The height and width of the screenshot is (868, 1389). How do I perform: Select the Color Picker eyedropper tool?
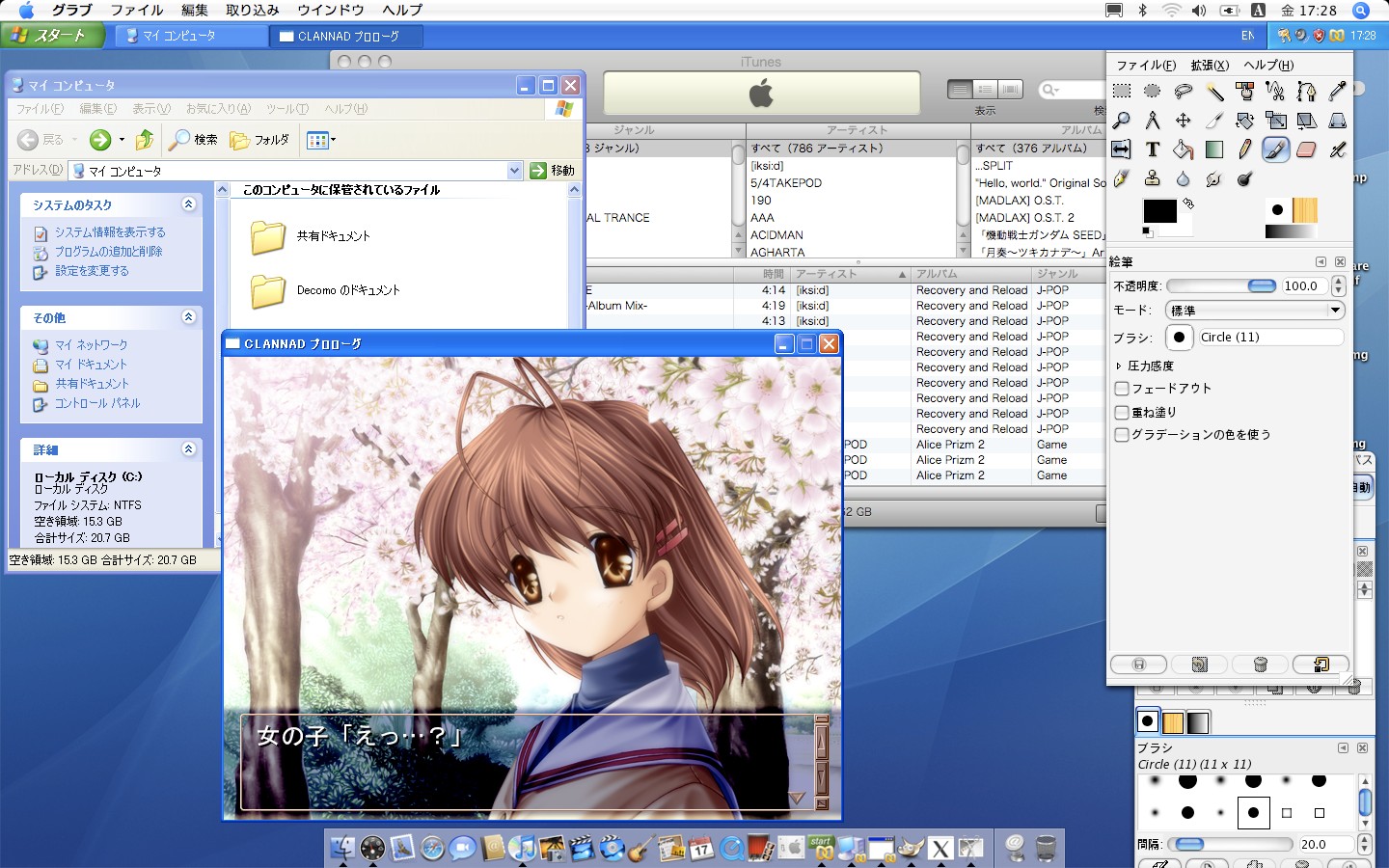(1337, 92)
